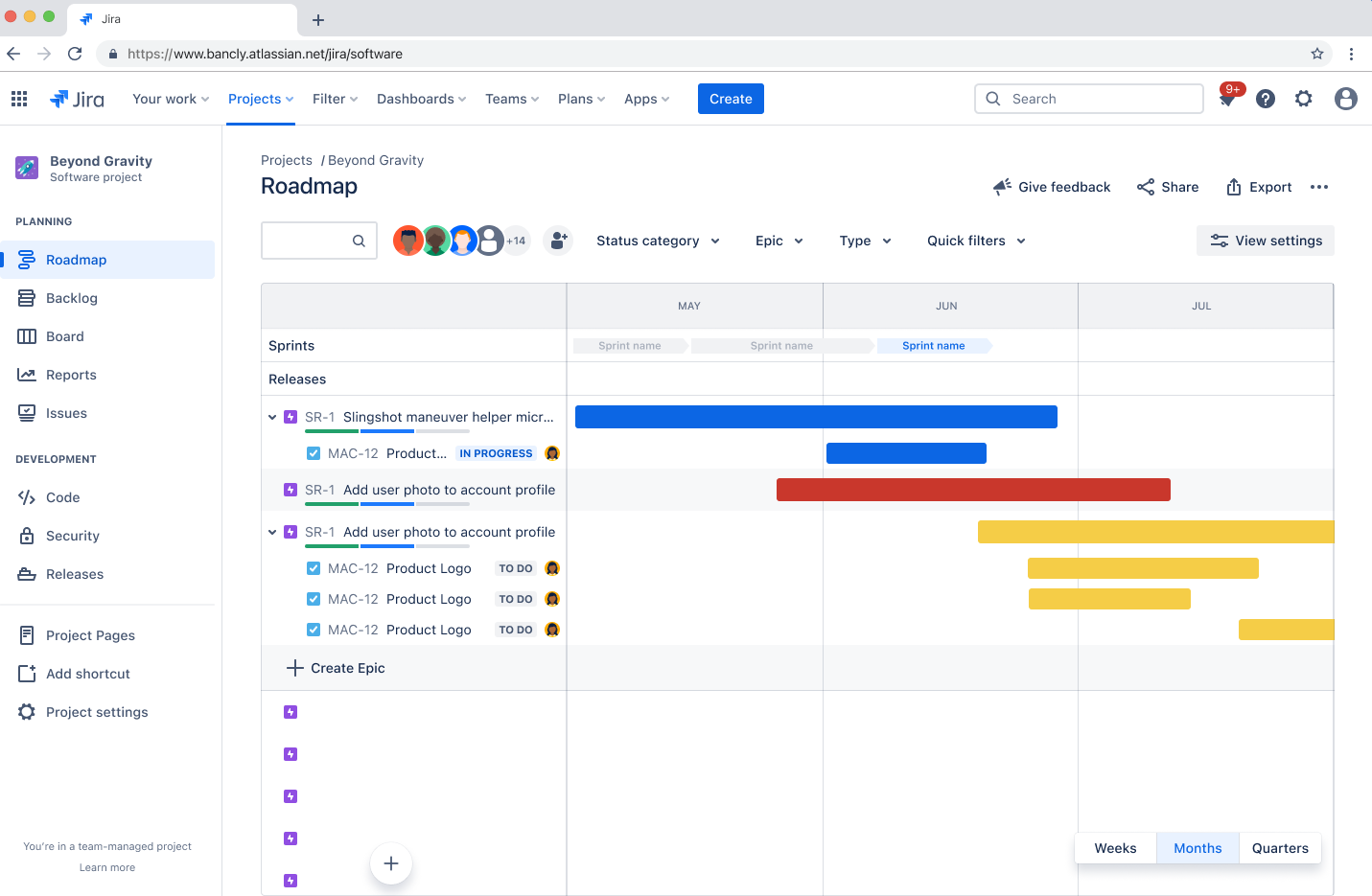Switch to the Plans menu
The height and width of the screenshot is (896, 1372).
click(575, 99)
